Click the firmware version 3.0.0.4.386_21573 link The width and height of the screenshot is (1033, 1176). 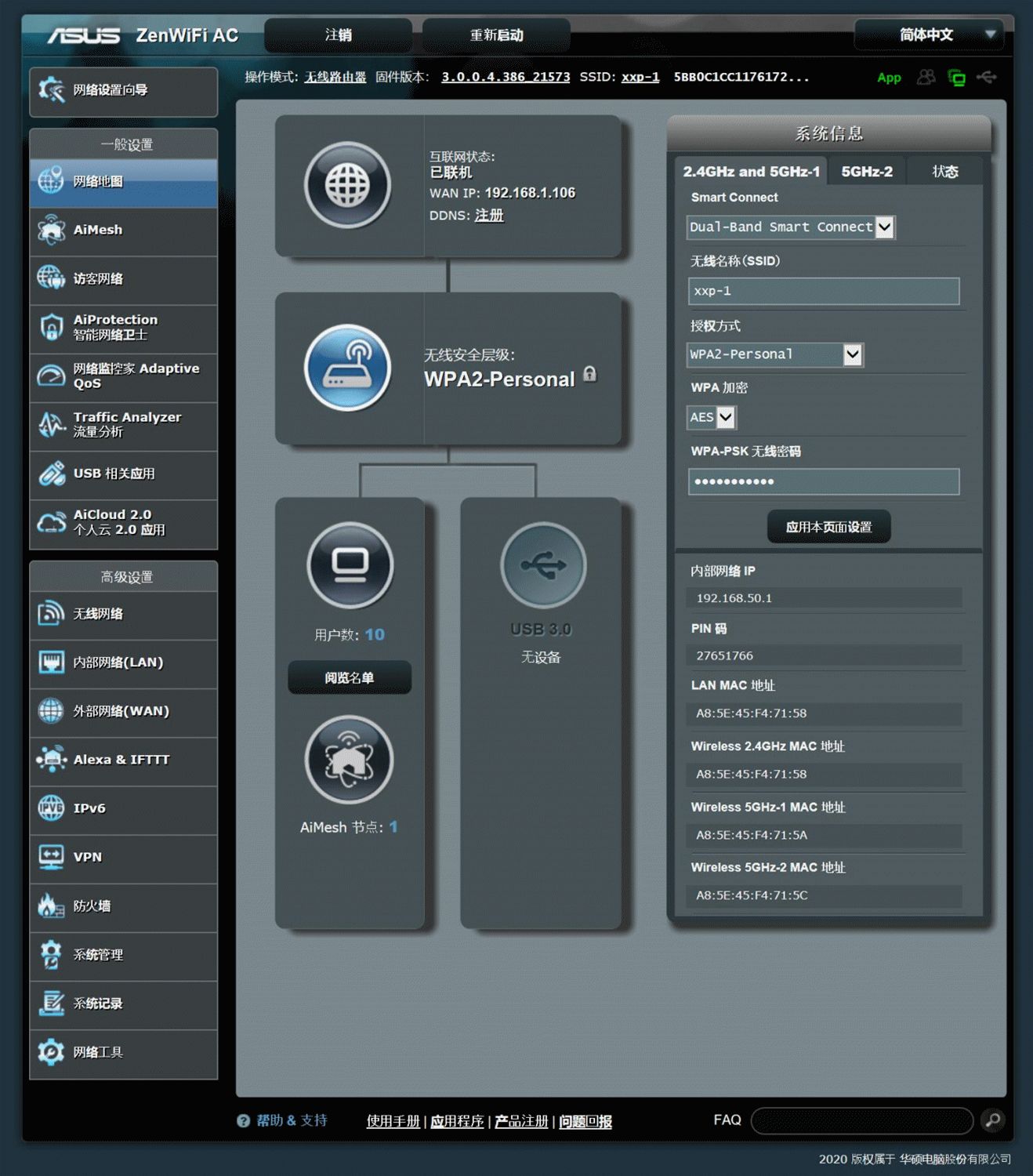click(506, 77)
